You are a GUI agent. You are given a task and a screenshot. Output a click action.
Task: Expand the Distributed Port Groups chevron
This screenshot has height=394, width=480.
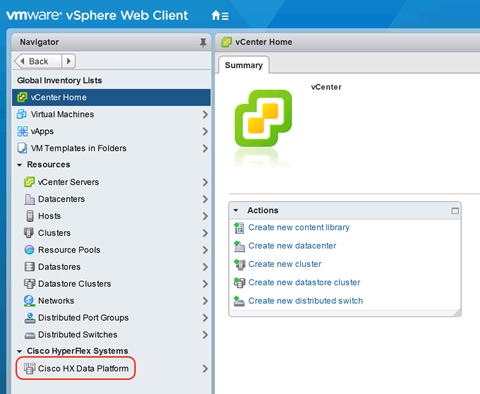tap(205, 318)
